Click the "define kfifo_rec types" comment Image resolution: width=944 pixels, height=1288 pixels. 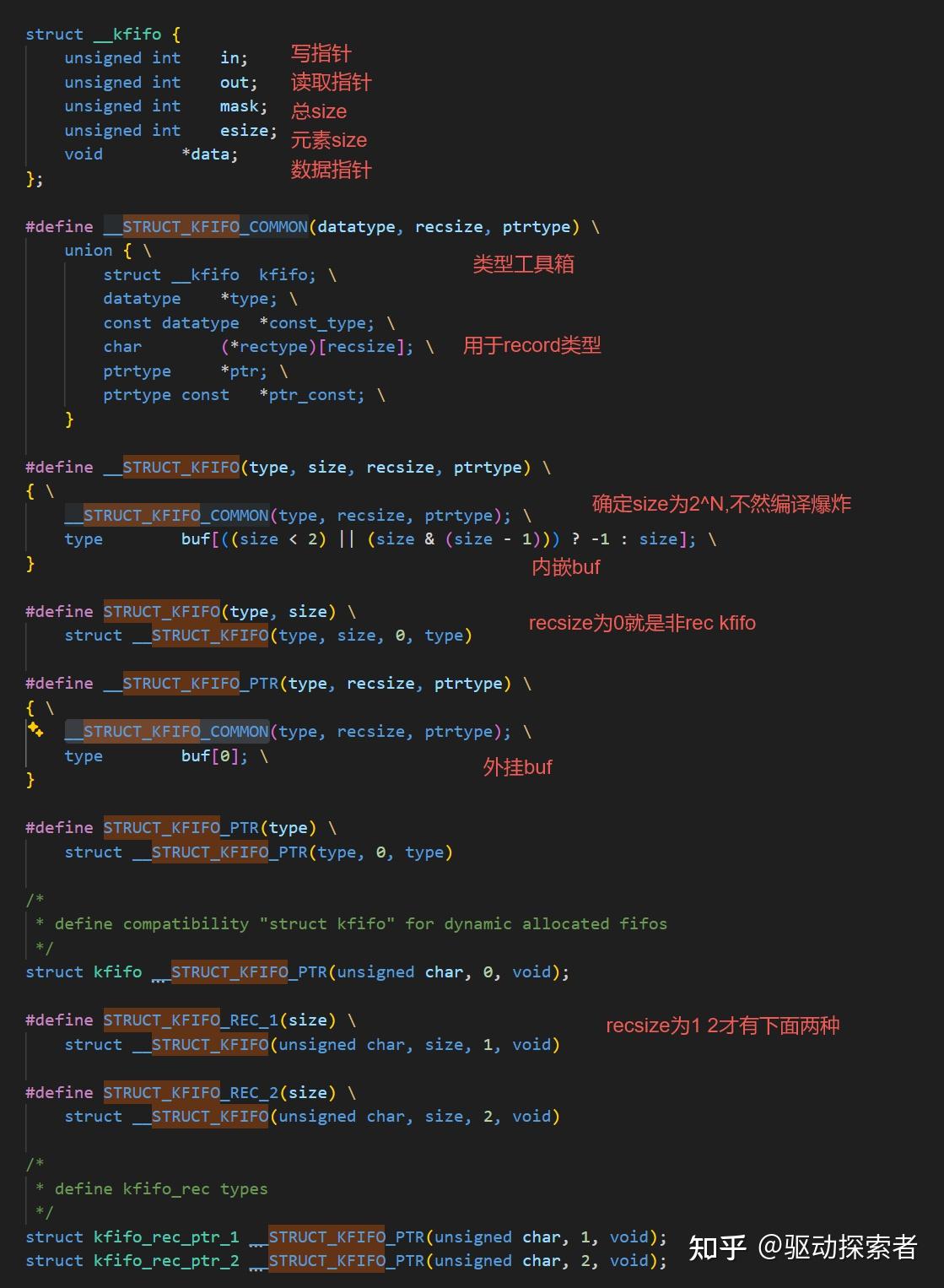pos(152,1189)
